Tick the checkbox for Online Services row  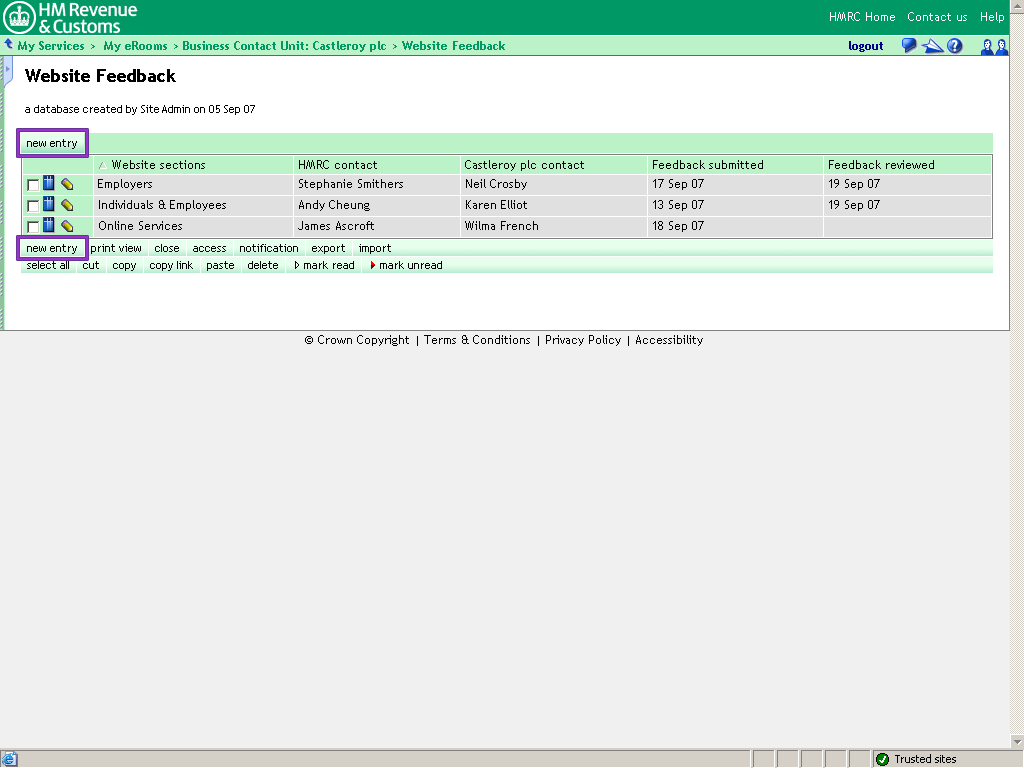click(33, 227)
